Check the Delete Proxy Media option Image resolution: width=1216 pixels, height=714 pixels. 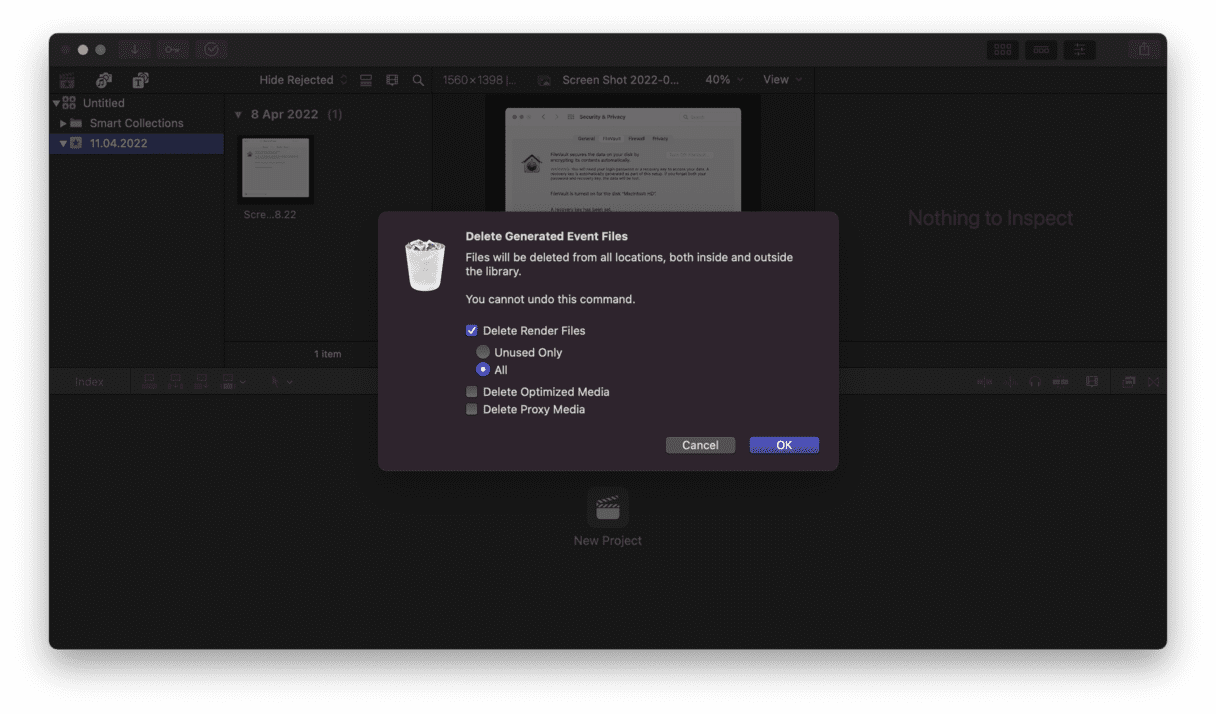pyautogui.click(x=472, y=410)
